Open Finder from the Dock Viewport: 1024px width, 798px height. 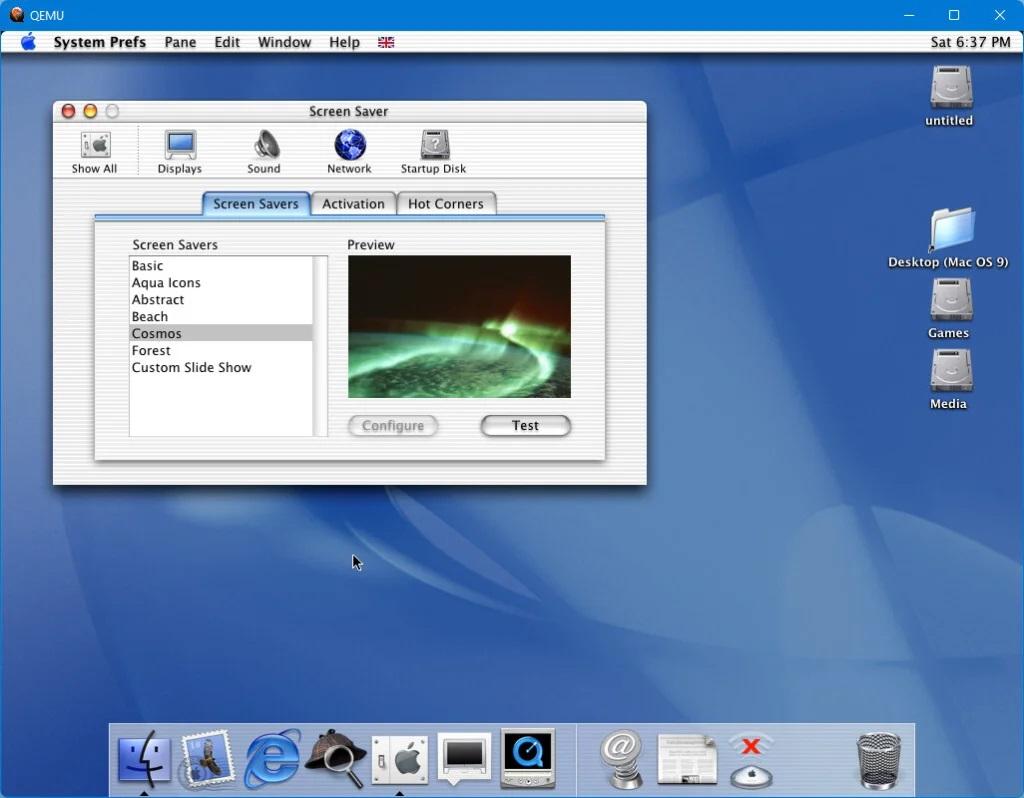[x=144, y=759]
